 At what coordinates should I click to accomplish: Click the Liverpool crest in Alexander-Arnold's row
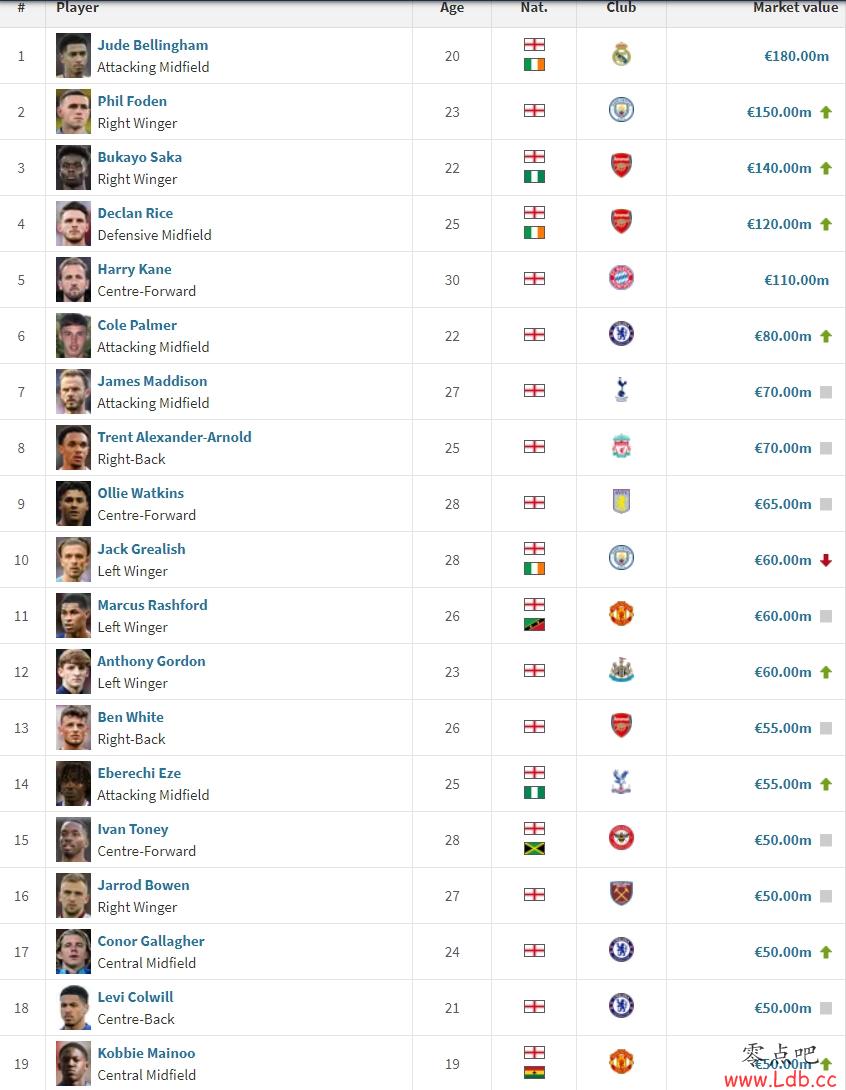pos(621,446)
